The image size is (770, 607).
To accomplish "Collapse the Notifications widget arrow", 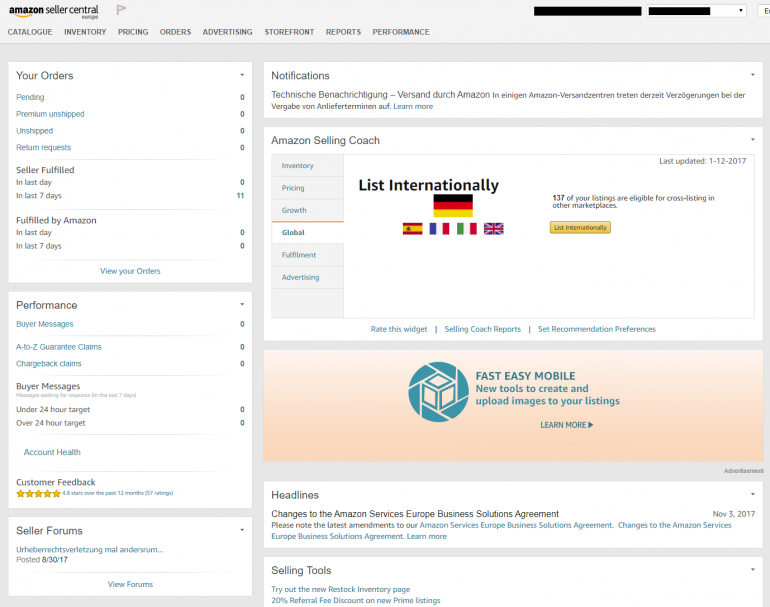I will coord(753,75).
